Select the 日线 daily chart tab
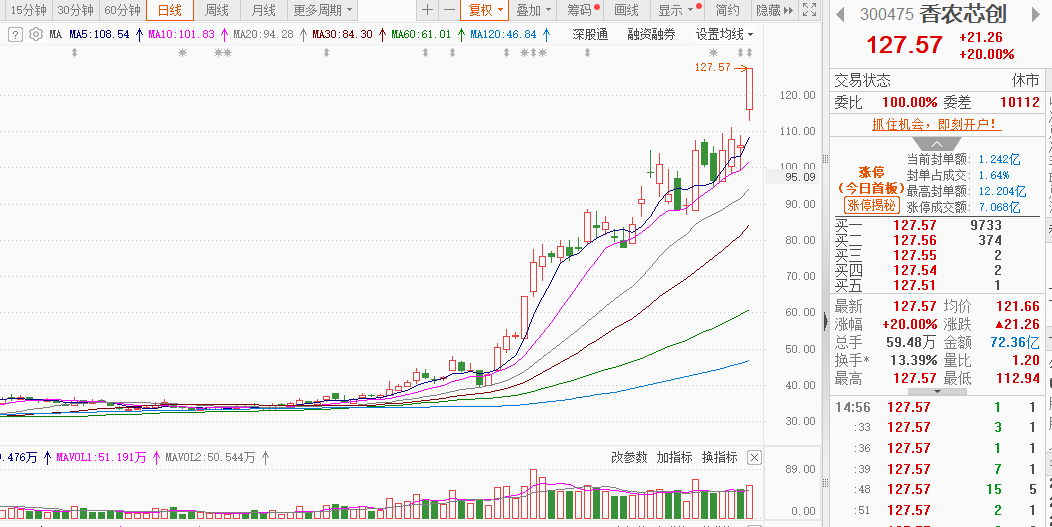Viewport: 1052px width, 527px height. coord(170,10)
